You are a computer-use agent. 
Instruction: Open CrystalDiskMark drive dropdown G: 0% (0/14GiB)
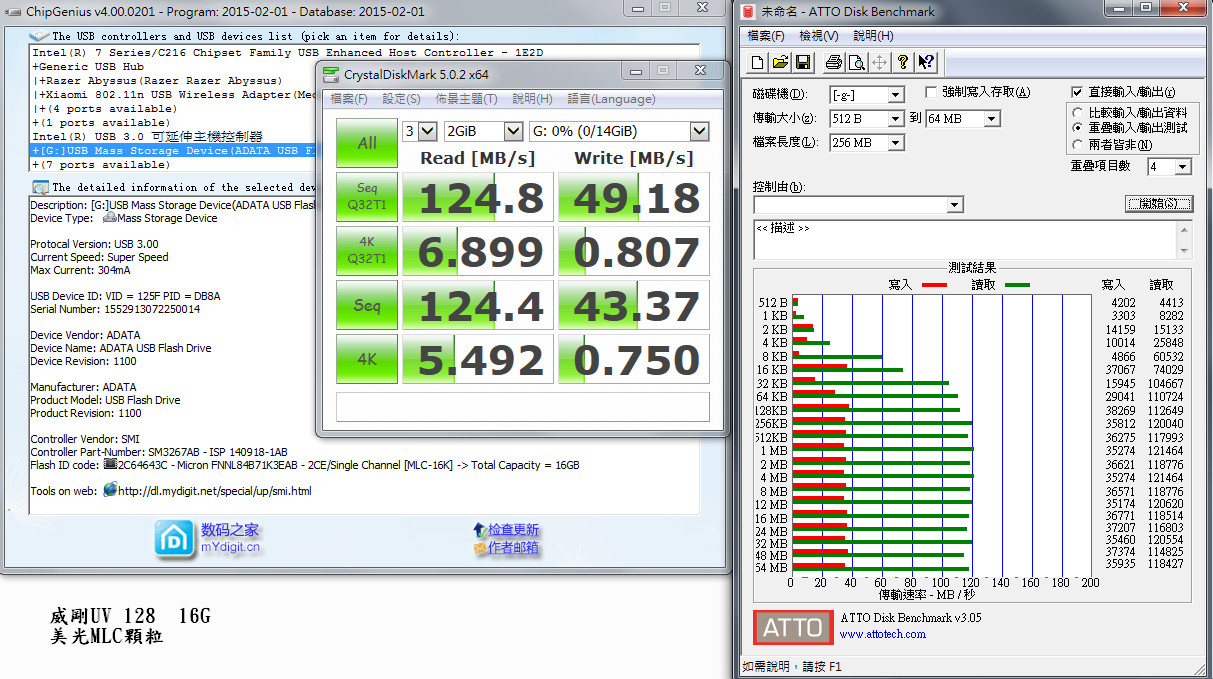tap(619, 131)
